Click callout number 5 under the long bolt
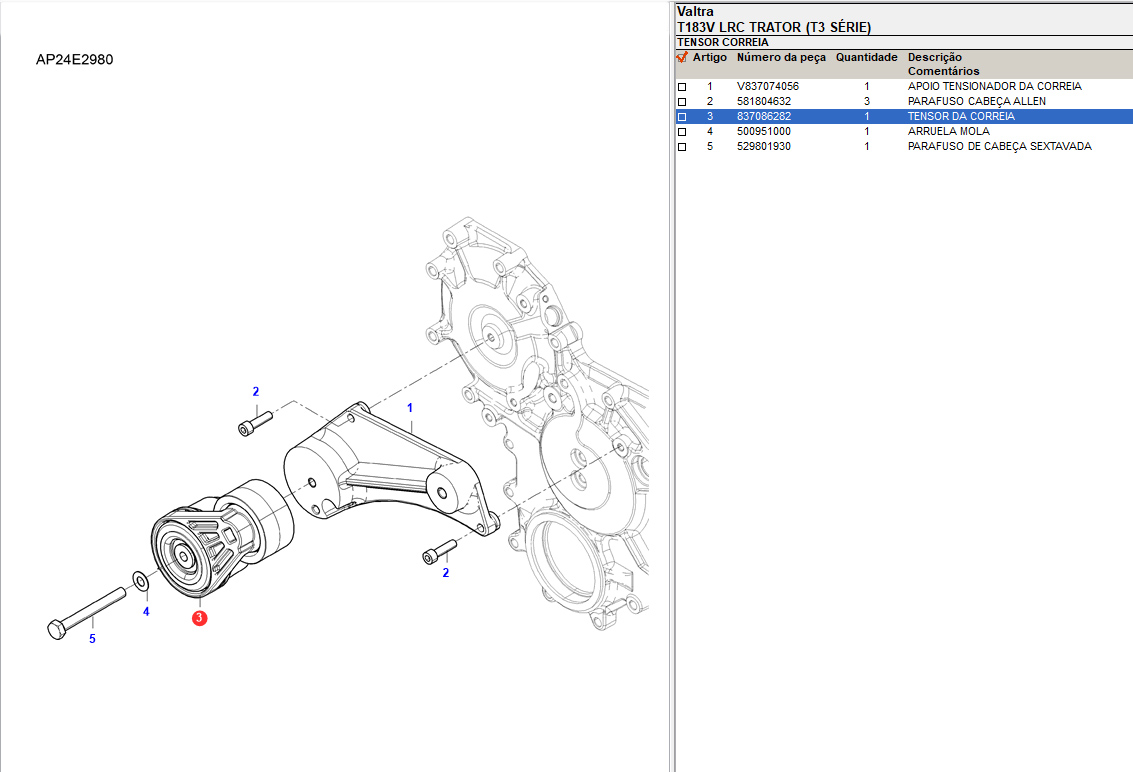 [92, 638]
